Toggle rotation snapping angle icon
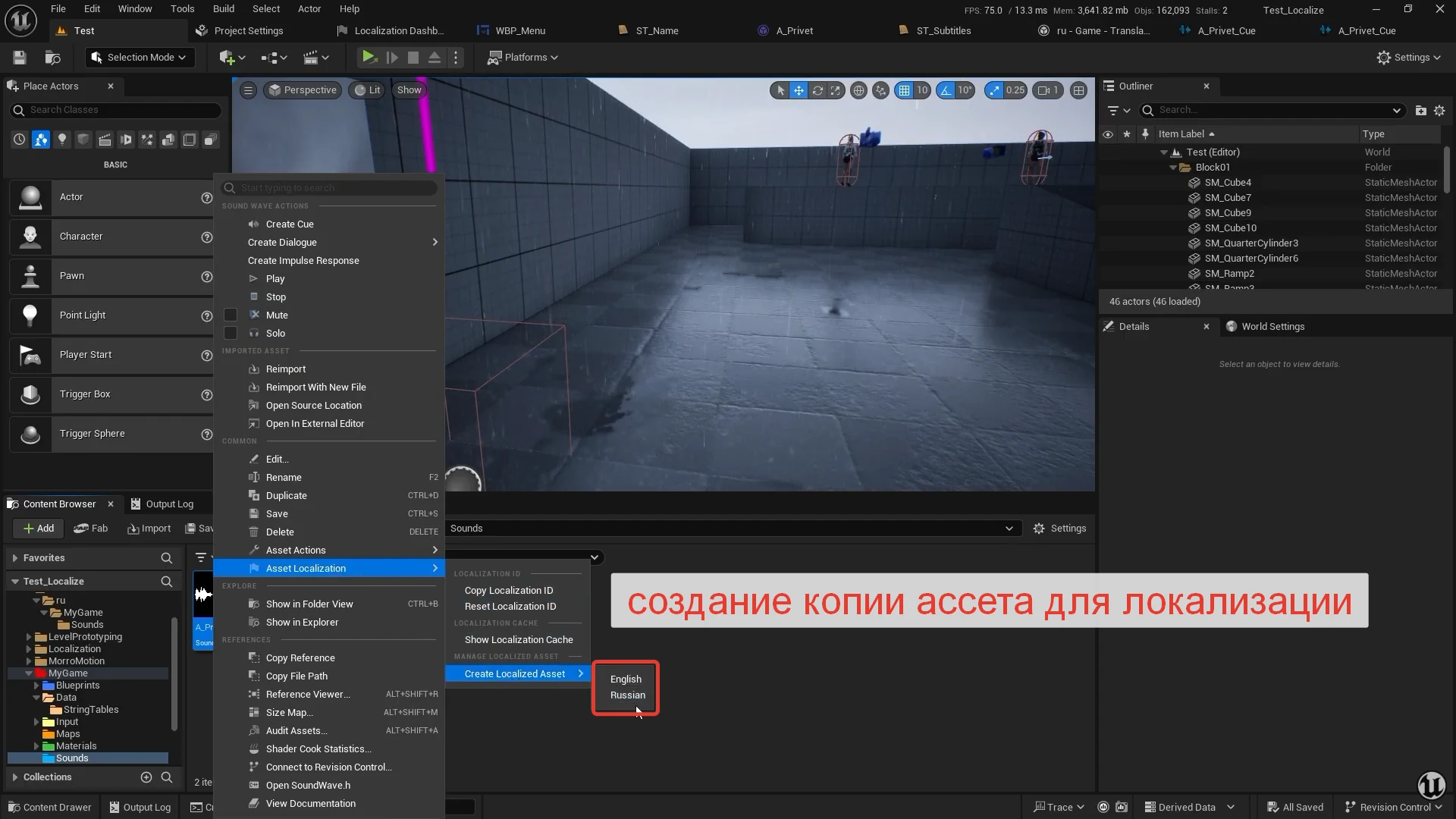The image size is (1456, 819). 946,90
